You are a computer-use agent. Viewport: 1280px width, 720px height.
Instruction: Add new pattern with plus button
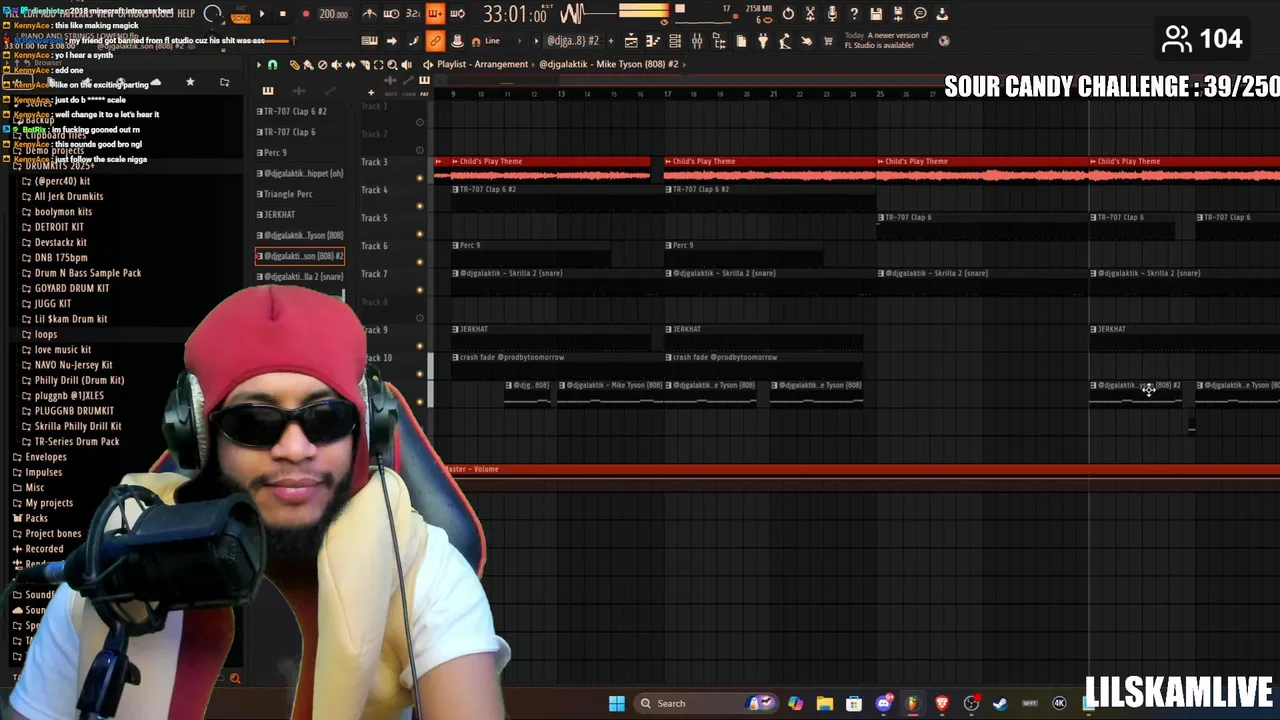point(611,41)
